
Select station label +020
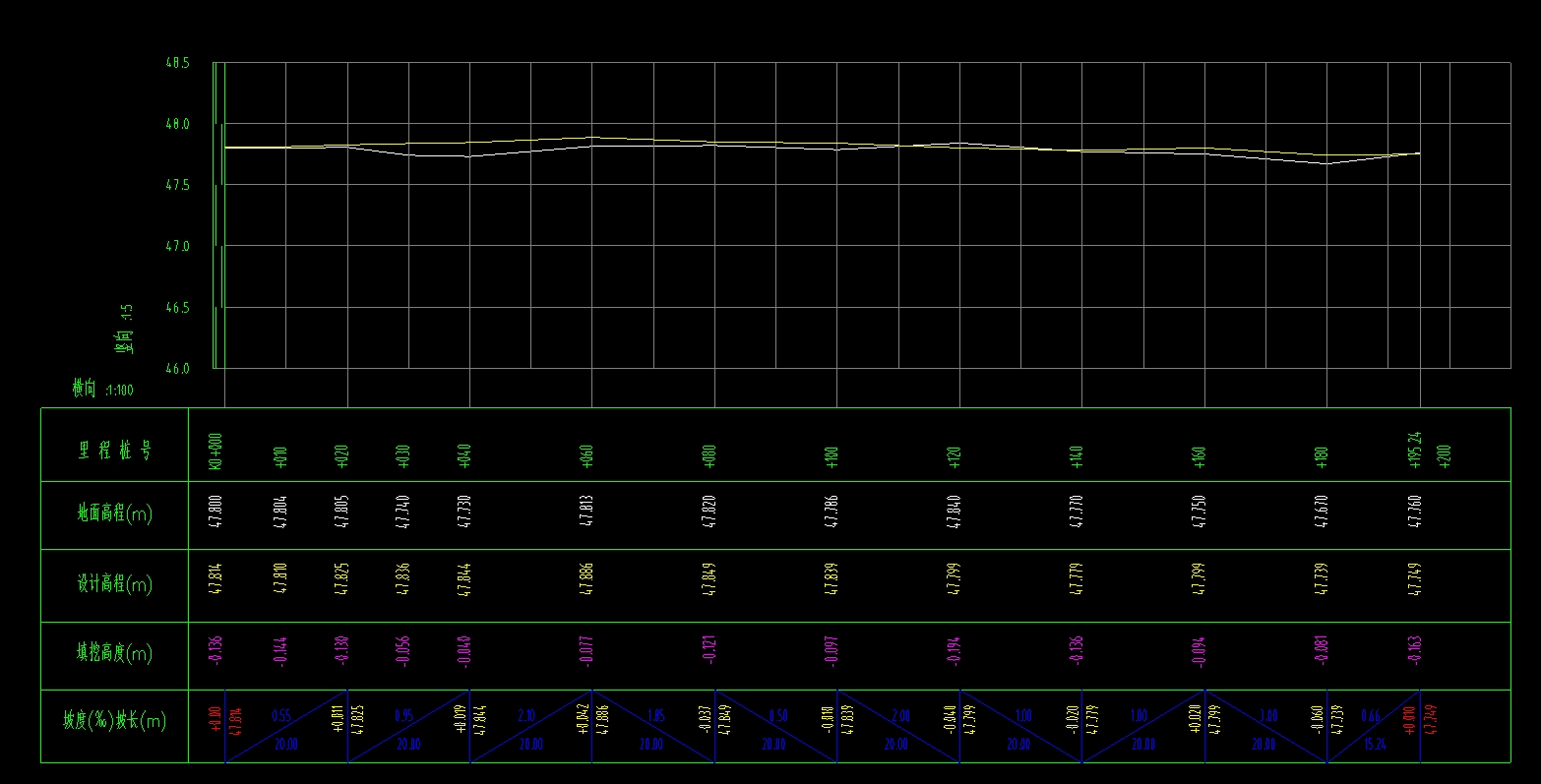(341, 455)
